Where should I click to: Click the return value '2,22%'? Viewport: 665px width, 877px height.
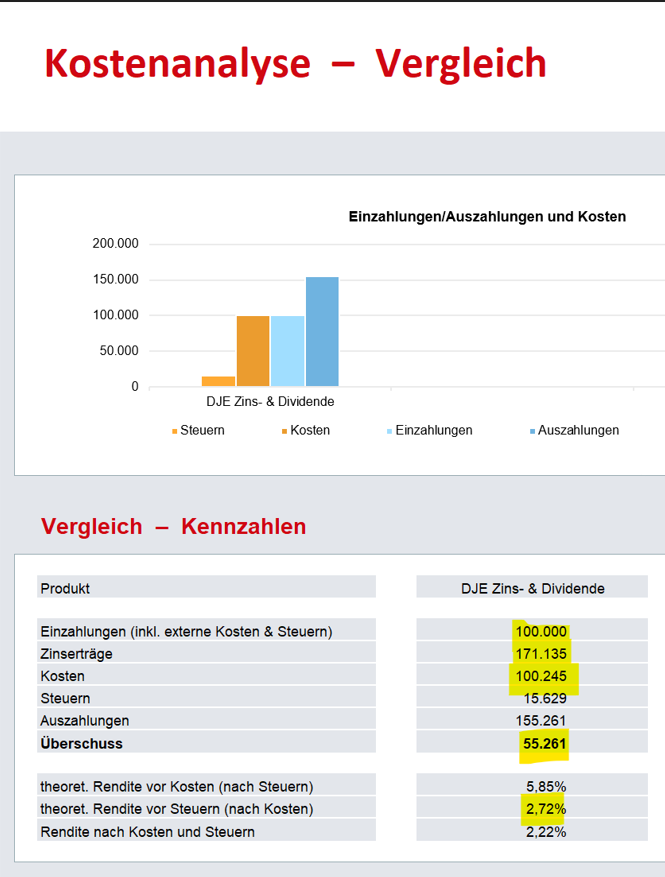coord(546,832)
